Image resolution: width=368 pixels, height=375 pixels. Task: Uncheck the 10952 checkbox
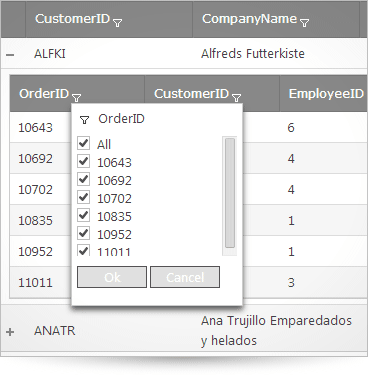click(x=83, y=233)
